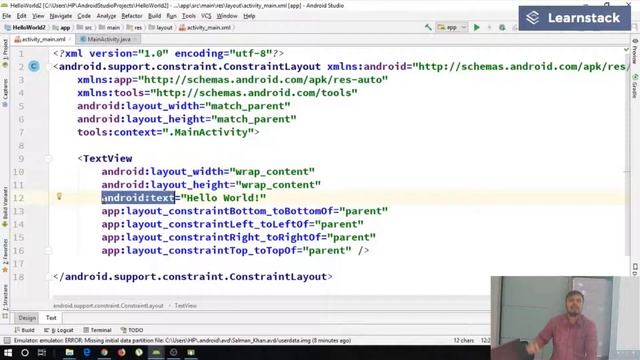Open the VCS menu
The width and height of the screenshot is (640, 360).
click(206, 16)
